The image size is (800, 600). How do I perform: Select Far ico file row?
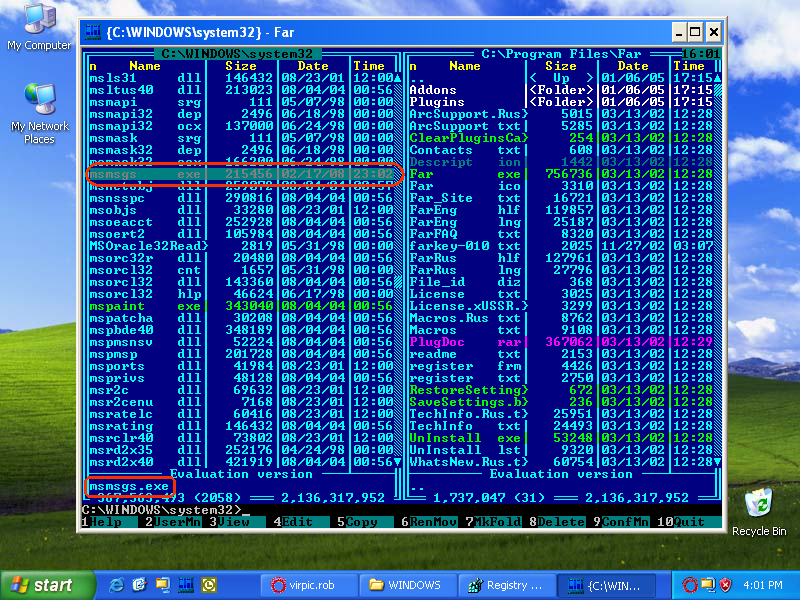(561, 186)
